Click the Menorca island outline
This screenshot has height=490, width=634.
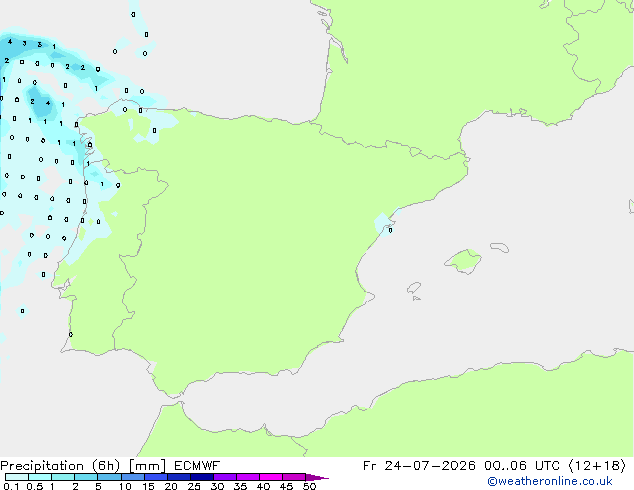(x=499, y=247)
